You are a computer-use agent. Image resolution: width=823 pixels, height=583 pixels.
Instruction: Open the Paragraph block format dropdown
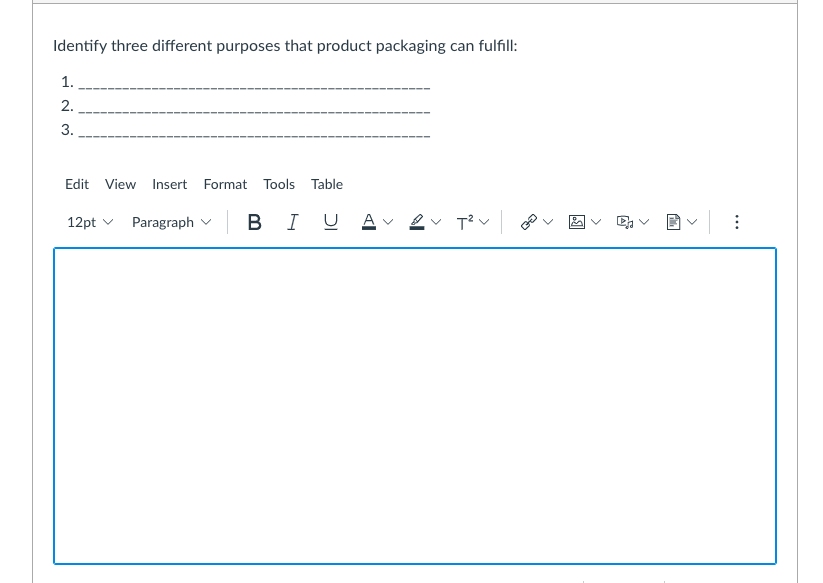[x=171, y=222]
